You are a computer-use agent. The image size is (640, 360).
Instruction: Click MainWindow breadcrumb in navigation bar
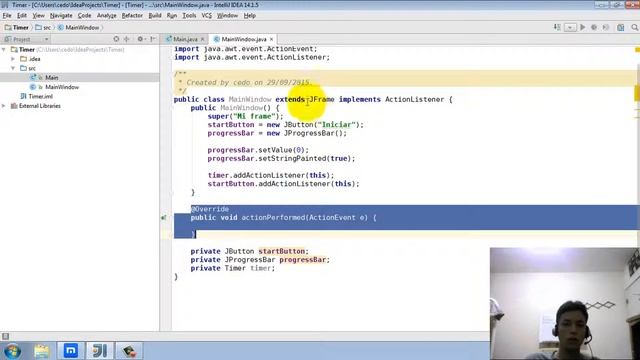pos(78,27)
